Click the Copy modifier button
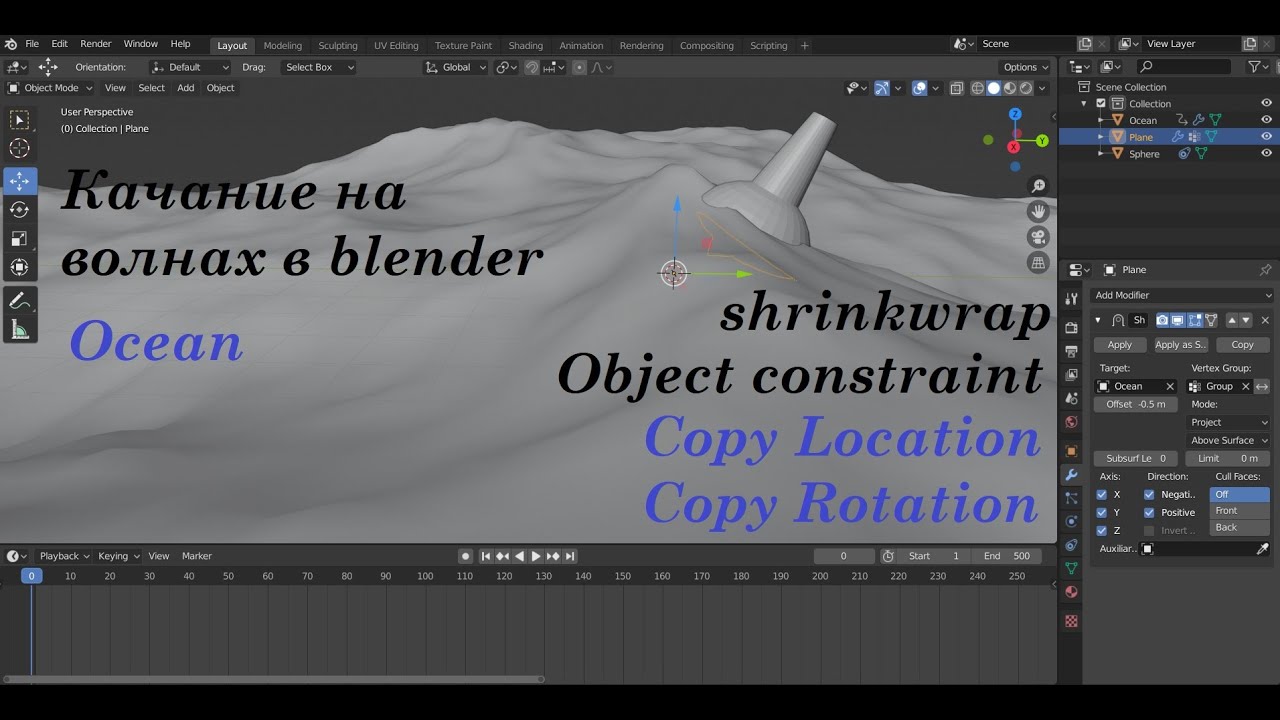Viewport: 1280px width, 720px height. click(1242, 345)
